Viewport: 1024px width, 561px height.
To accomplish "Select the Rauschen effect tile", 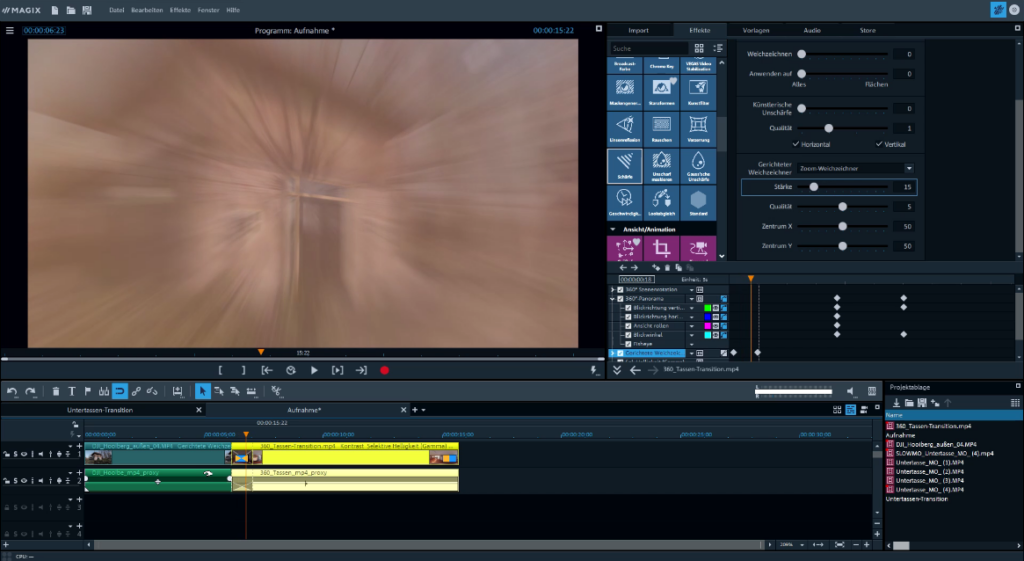I will (662, 129).
